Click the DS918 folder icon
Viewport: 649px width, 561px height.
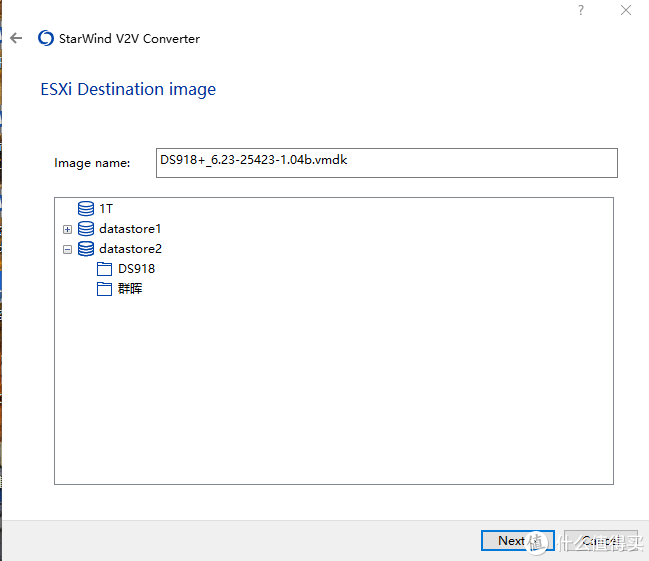(x=104, y=269)
